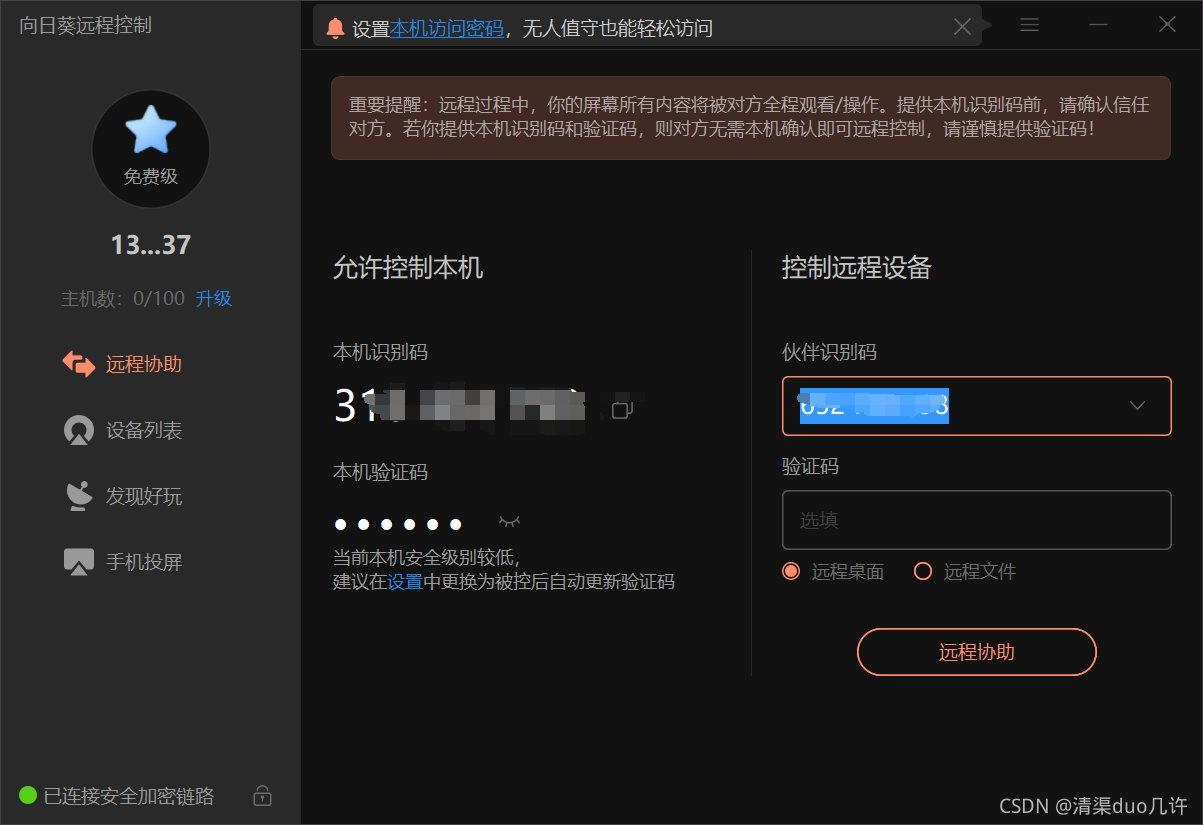Click the 验证码 optional input field

click(976, 520)
